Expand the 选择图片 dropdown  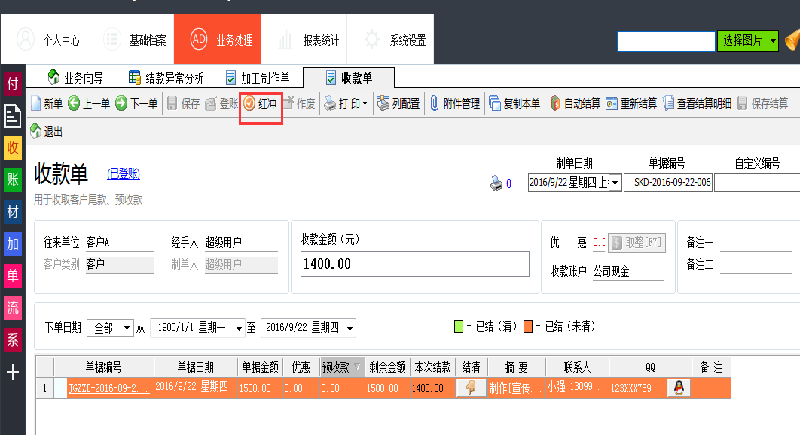pos(772,41)
